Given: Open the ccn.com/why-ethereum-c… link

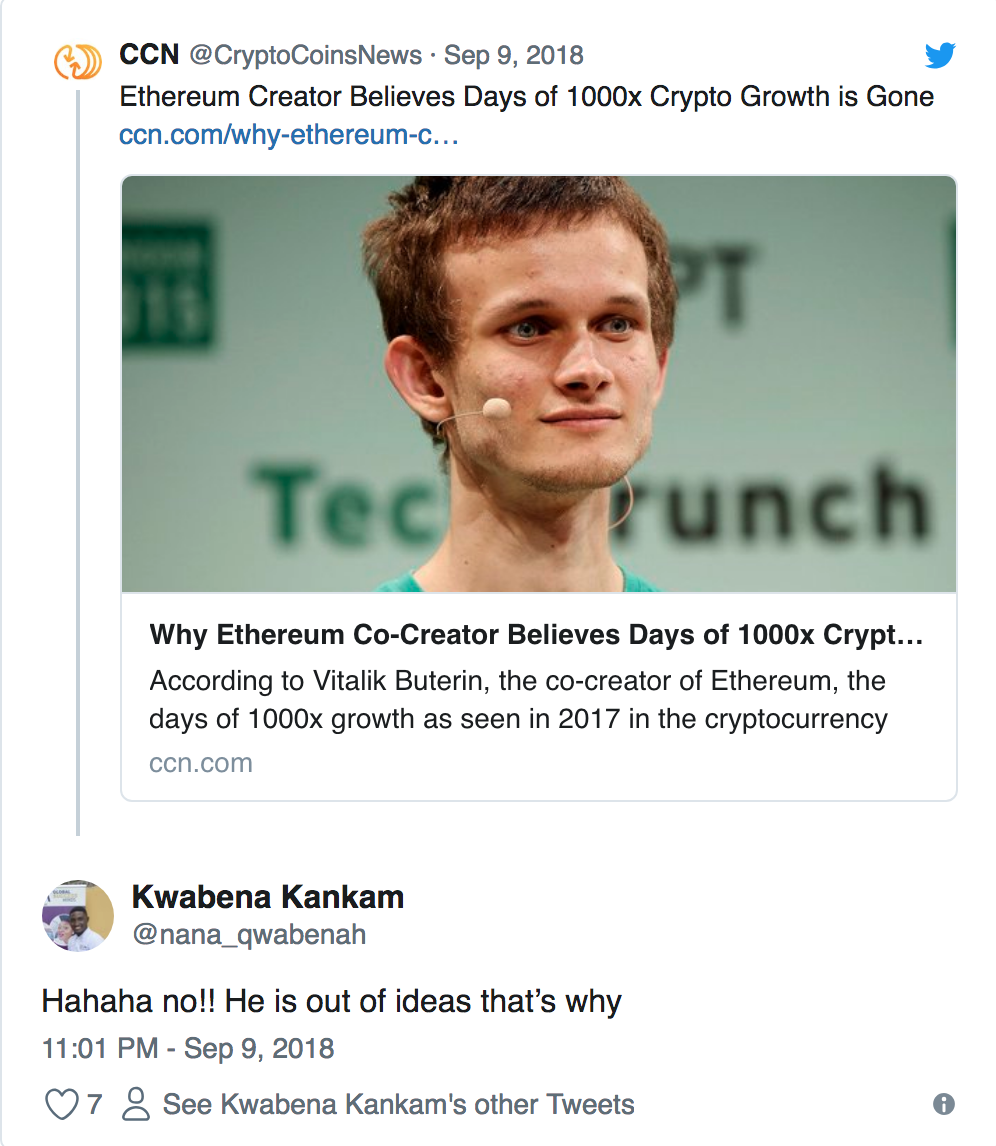Looking at the screenshot, I should 288,135.
